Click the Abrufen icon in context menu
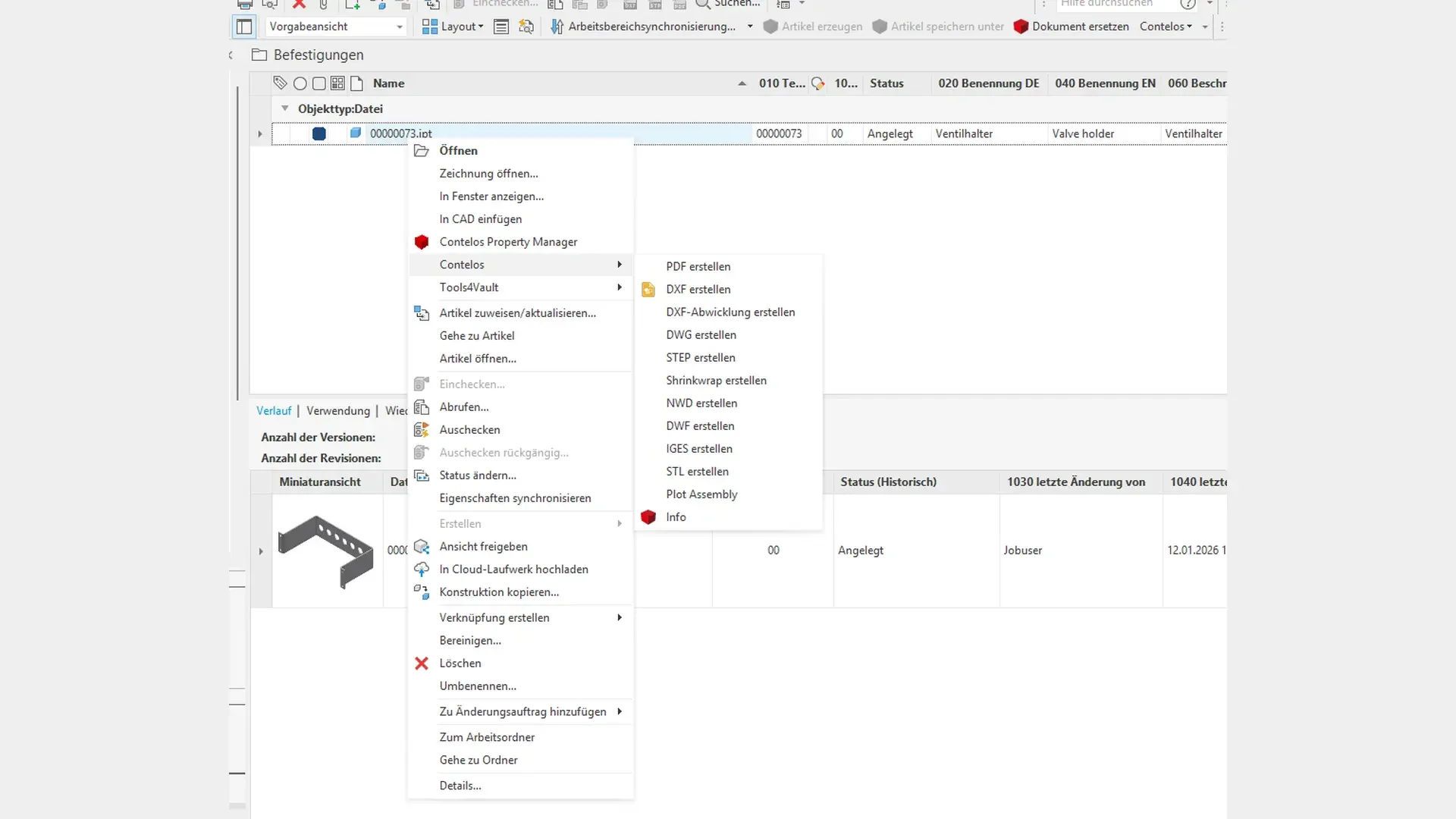Image resolution: width=1456 pixels, height=819 pixels. click(x=422, y=407)
